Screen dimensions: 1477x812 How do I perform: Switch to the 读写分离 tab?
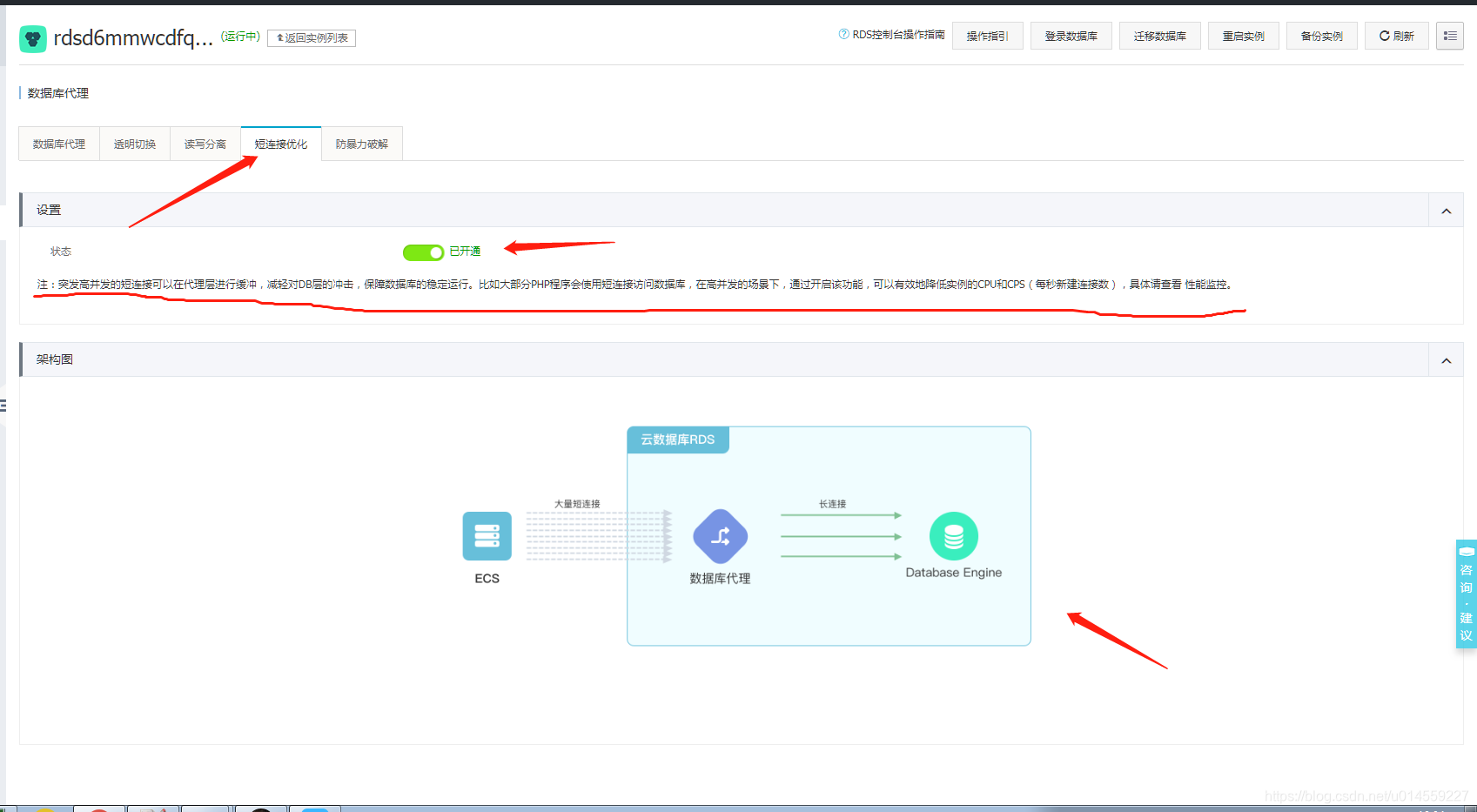205,144
